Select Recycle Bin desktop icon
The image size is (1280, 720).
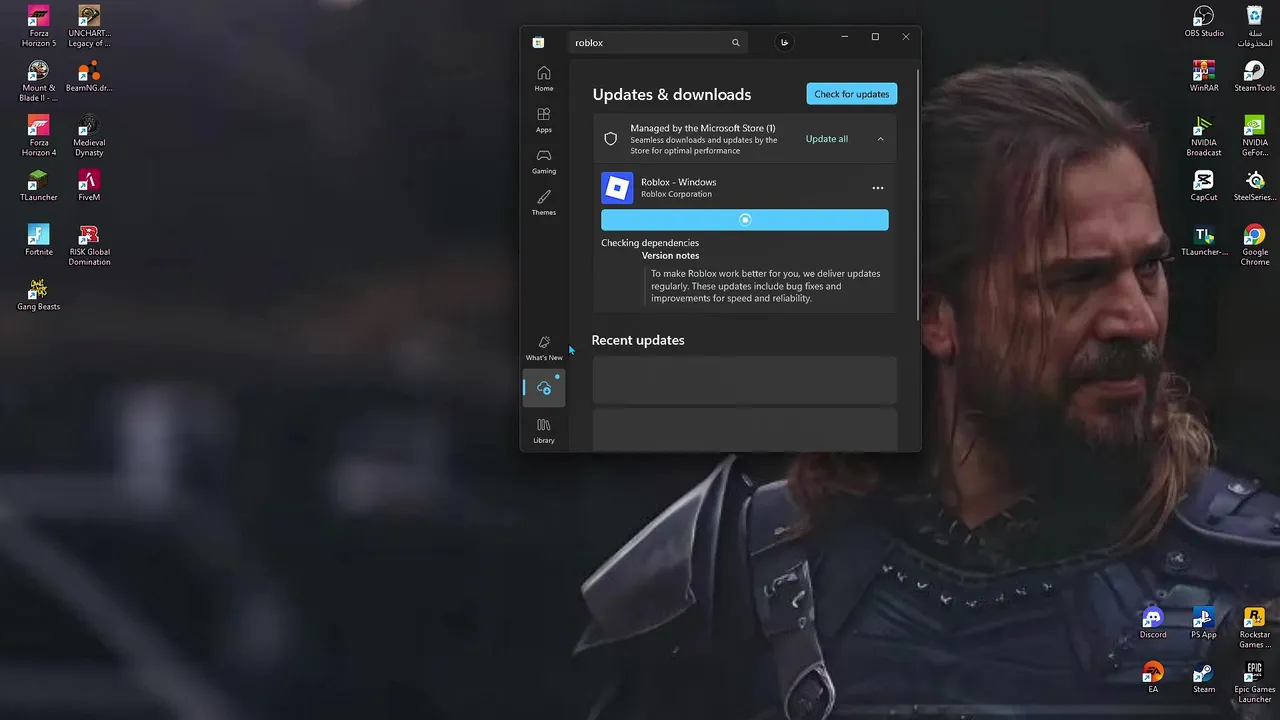click(x=1255, y=27)
